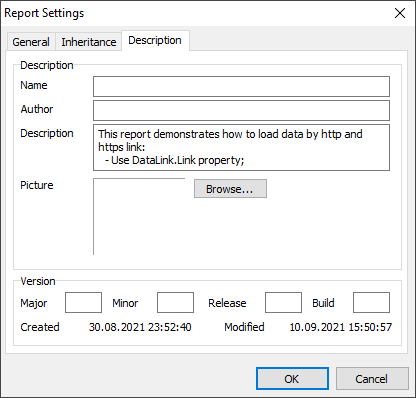Dismiss the dialog with Cancel
The height and width of the screenshot is (398, 416).
(x=372, y=379)
